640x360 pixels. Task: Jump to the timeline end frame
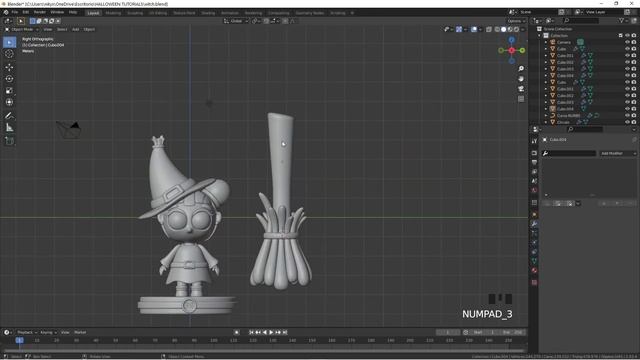pyautogui.click(x=285, y=332)
